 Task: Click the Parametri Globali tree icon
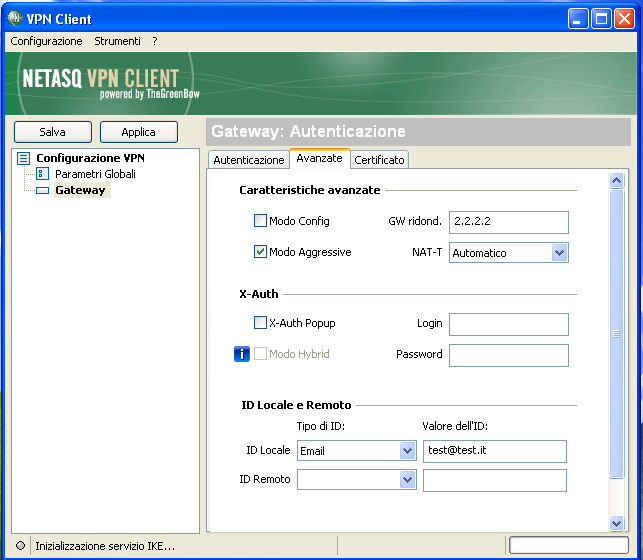(42, 174)
